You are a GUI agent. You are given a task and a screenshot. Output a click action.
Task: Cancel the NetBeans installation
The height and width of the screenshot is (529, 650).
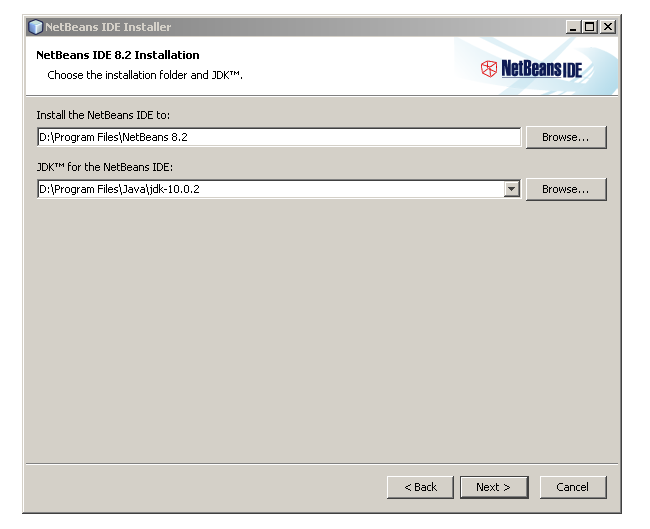coord(572,487)
